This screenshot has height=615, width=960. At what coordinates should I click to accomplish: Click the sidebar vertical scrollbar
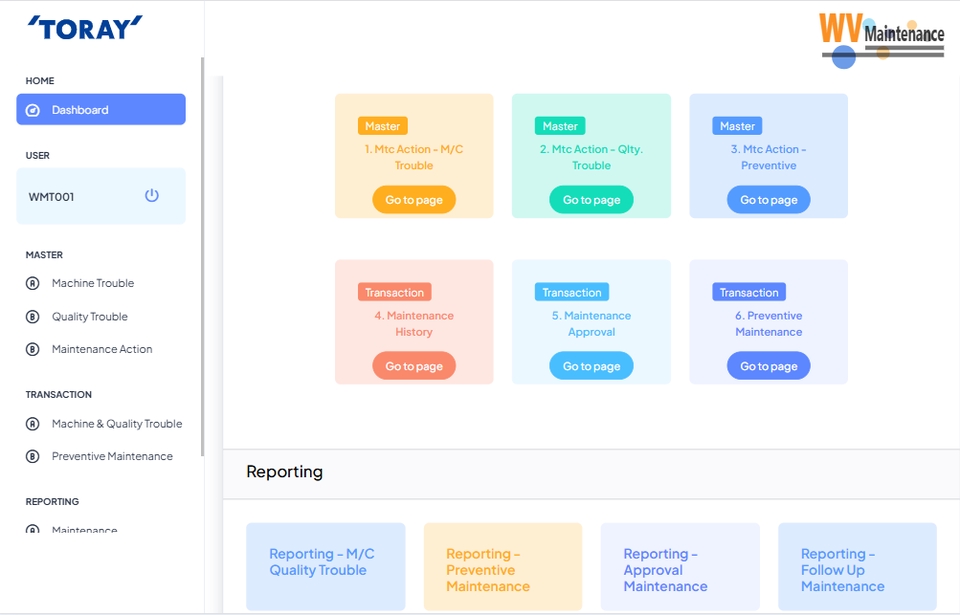point(202,250)
